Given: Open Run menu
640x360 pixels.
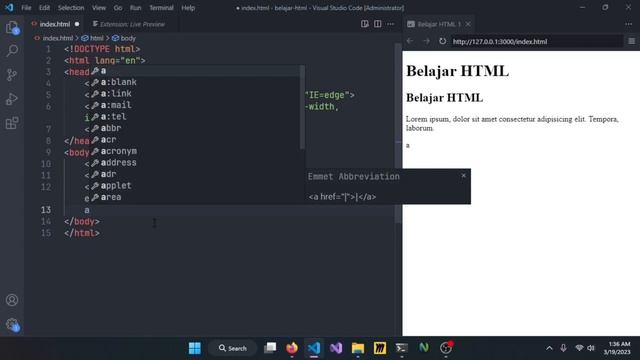Looking at the screenshot, I should (x=136, y=8).
